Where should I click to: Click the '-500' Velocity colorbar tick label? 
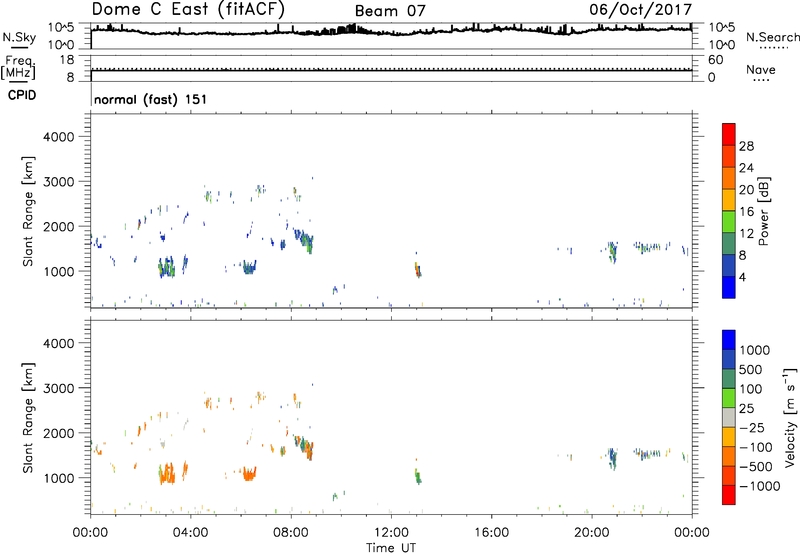coord(756,466)
